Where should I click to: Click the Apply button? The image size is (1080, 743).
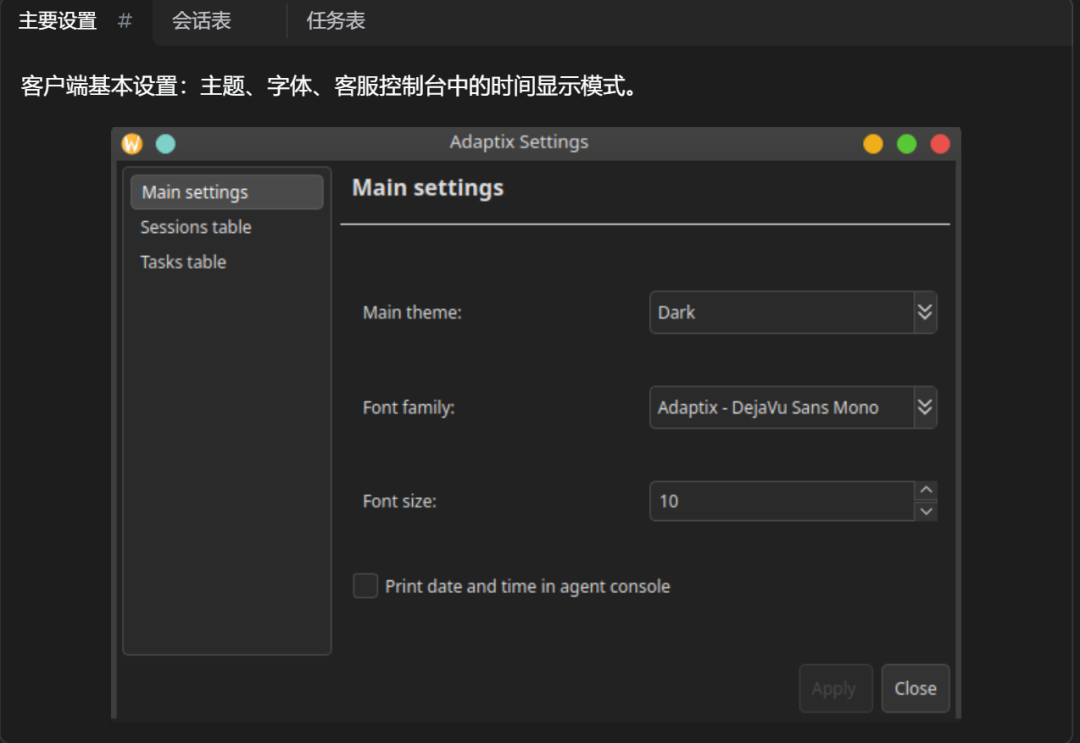835,689
